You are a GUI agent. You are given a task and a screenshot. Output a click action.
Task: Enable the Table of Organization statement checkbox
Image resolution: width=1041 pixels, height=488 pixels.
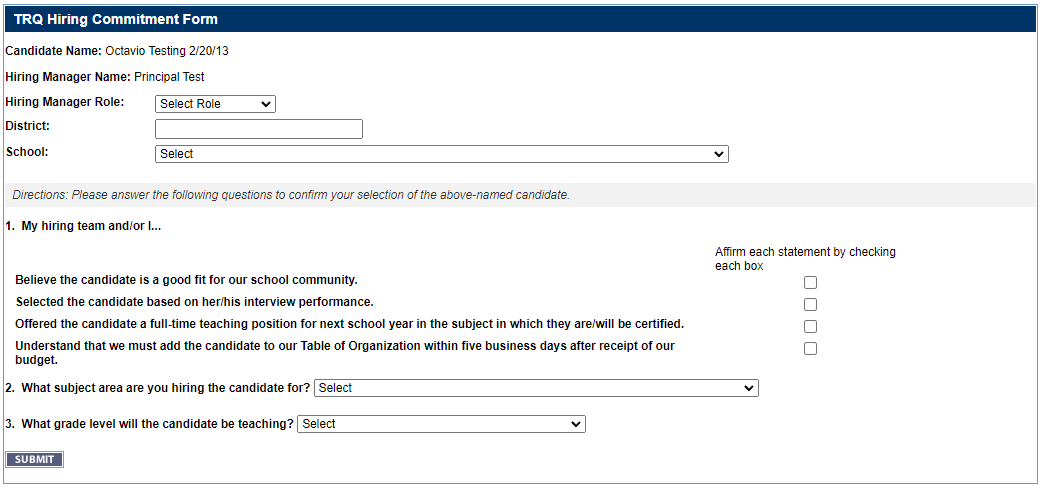[810, 349]
